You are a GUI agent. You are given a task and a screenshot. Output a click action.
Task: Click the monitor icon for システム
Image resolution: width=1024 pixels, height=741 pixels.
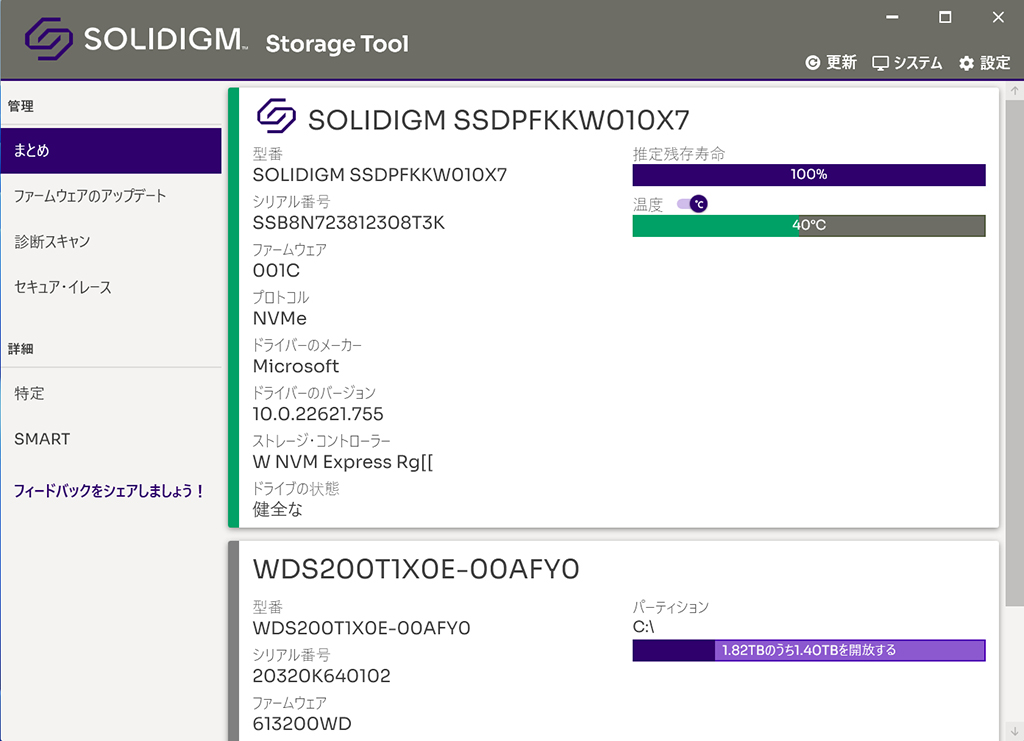coord(880,63)
